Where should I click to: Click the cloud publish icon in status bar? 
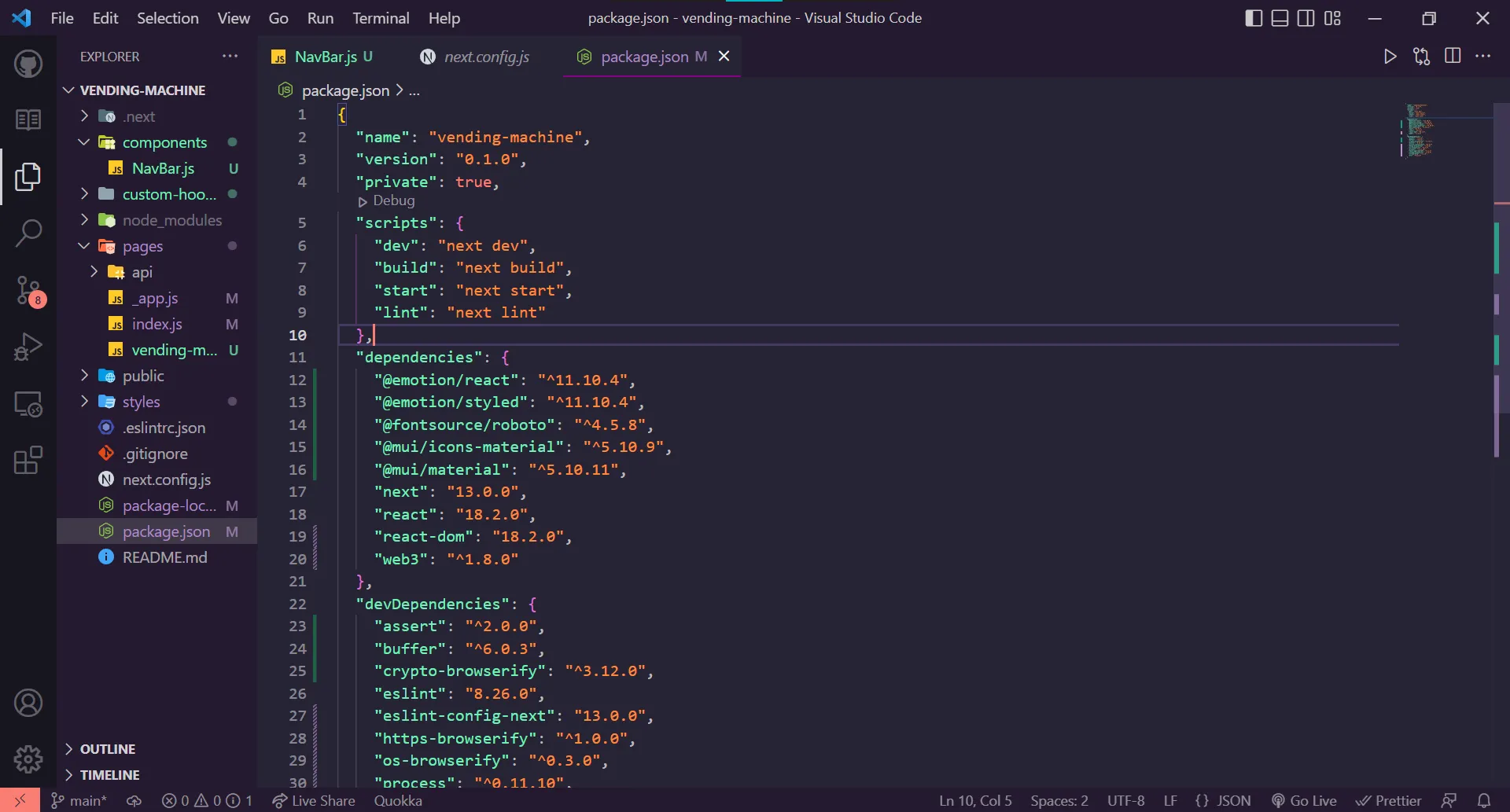(134, 801)
